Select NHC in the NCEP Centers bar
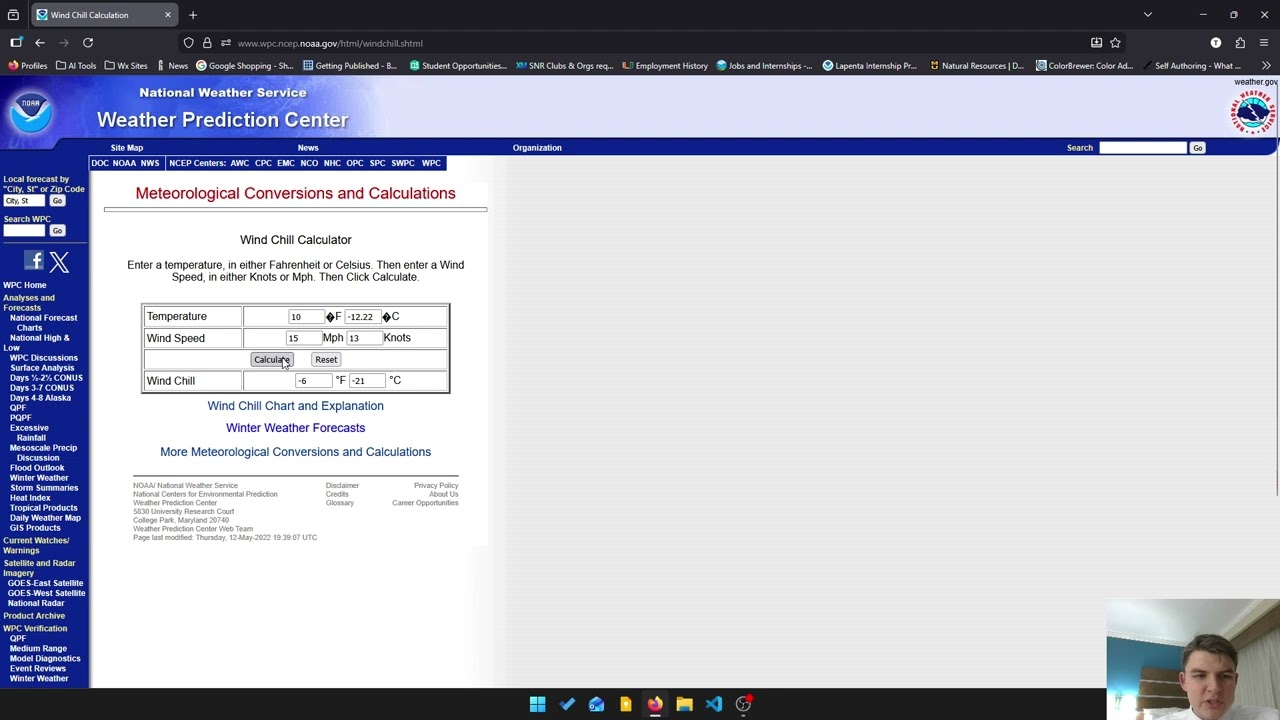1280x720 pixels. (x=332, y=163)
